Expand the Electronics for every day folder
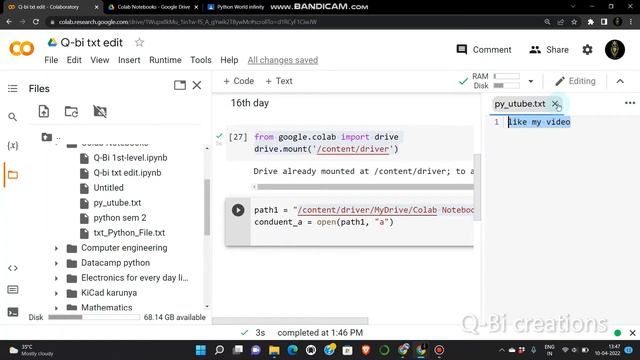 tap(56, 278)
